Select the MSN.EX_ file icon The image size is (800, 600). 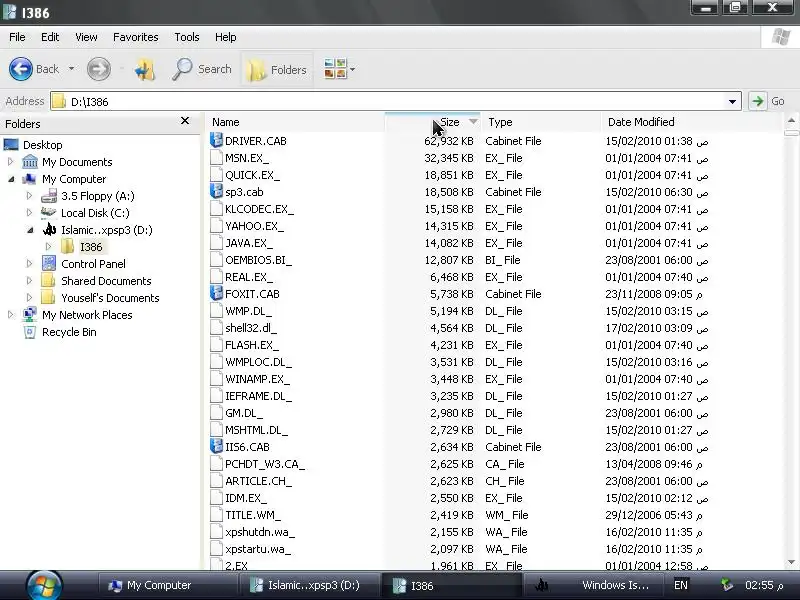(x=217, y=158)
